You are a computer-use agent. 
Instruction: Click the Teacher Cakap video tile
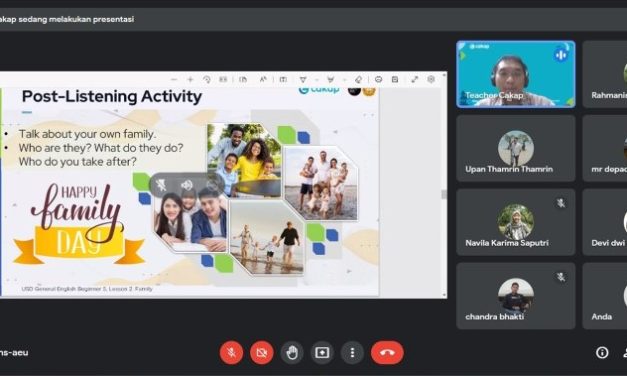click(516, 74)
